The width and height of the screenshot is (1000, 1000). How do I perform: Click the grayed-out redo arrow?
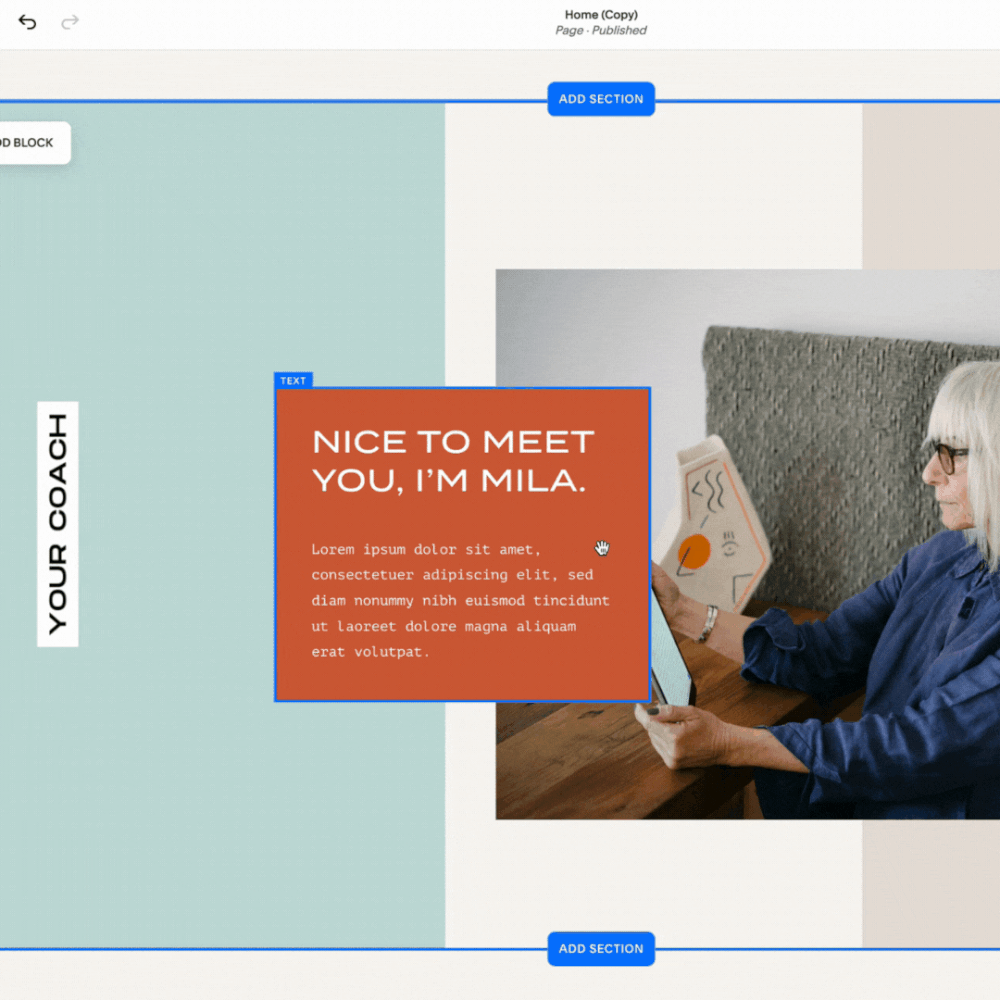69,22
